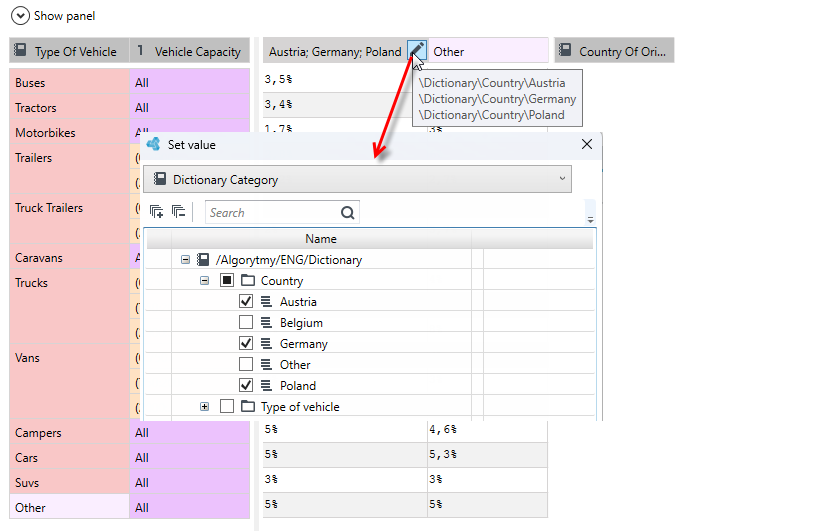Click book icon in Dictionary Category dropdown
This screenshot has height=531, width=816.
pyautogui.click(x=160, y=179)
